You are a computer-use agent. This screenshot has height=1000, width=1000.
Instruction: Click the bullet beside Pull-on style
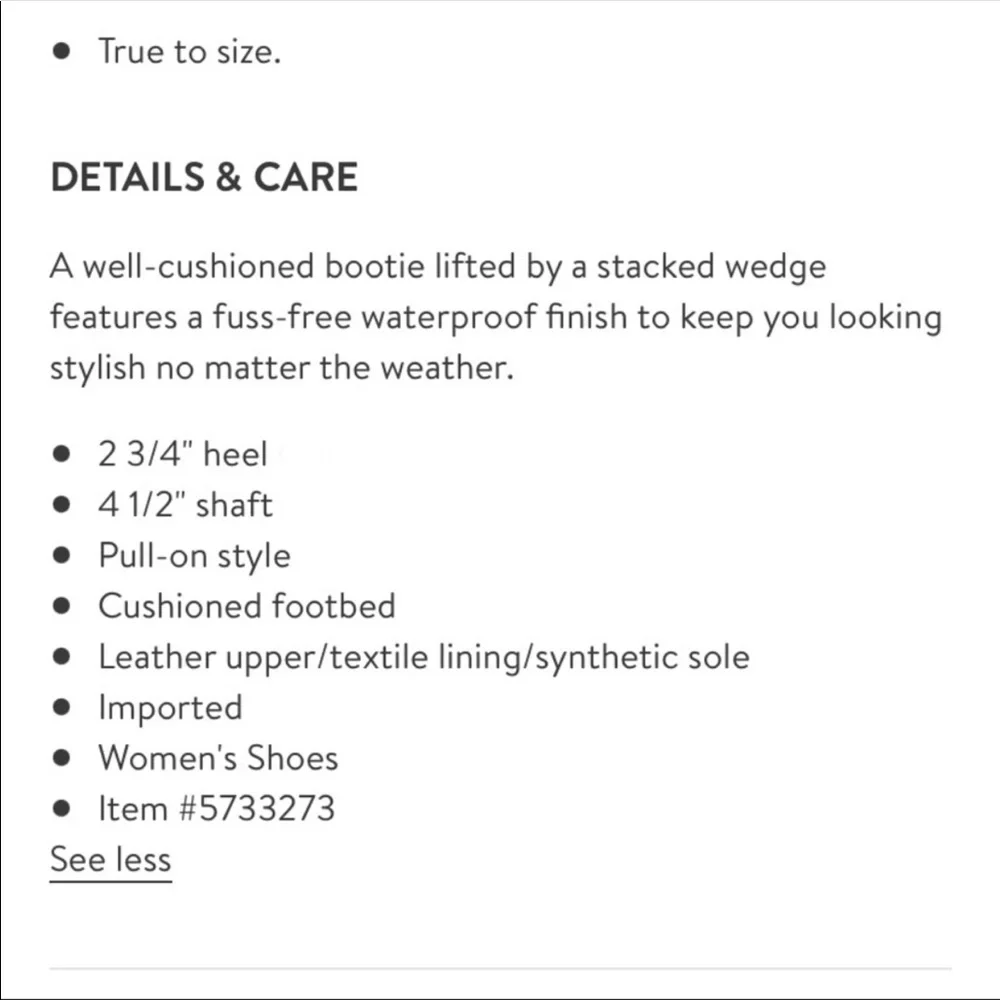(x=63, y=557)
